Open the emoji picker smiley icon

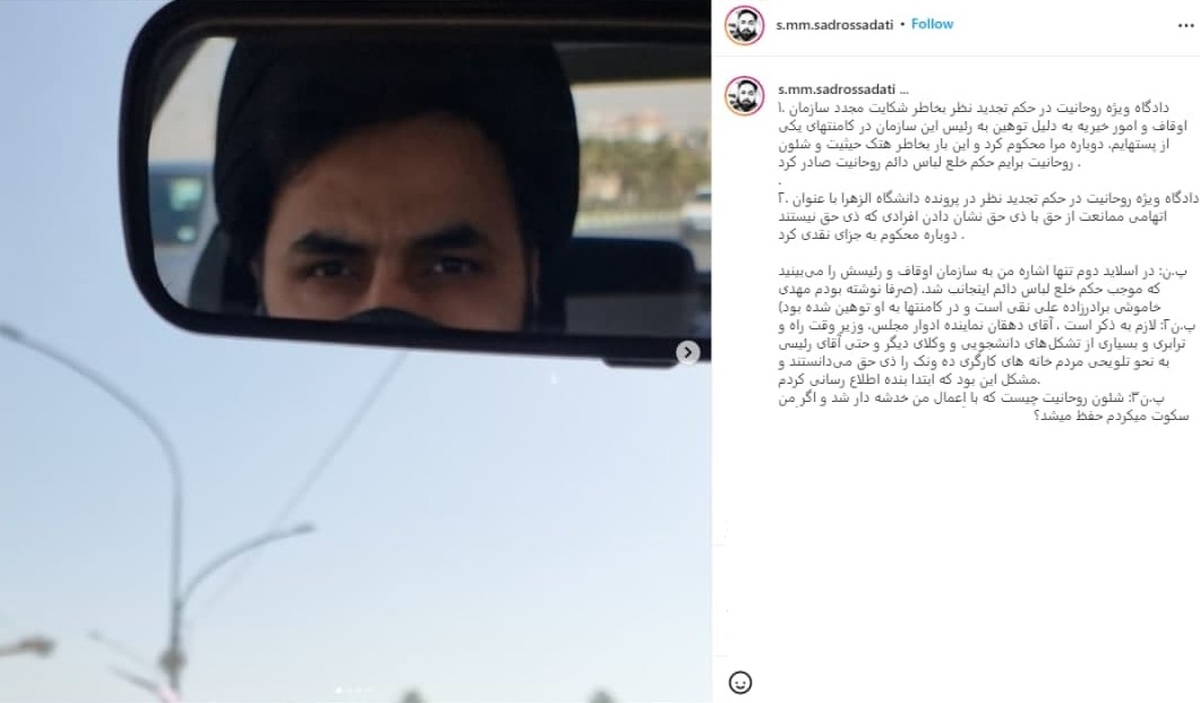[739, 682]
